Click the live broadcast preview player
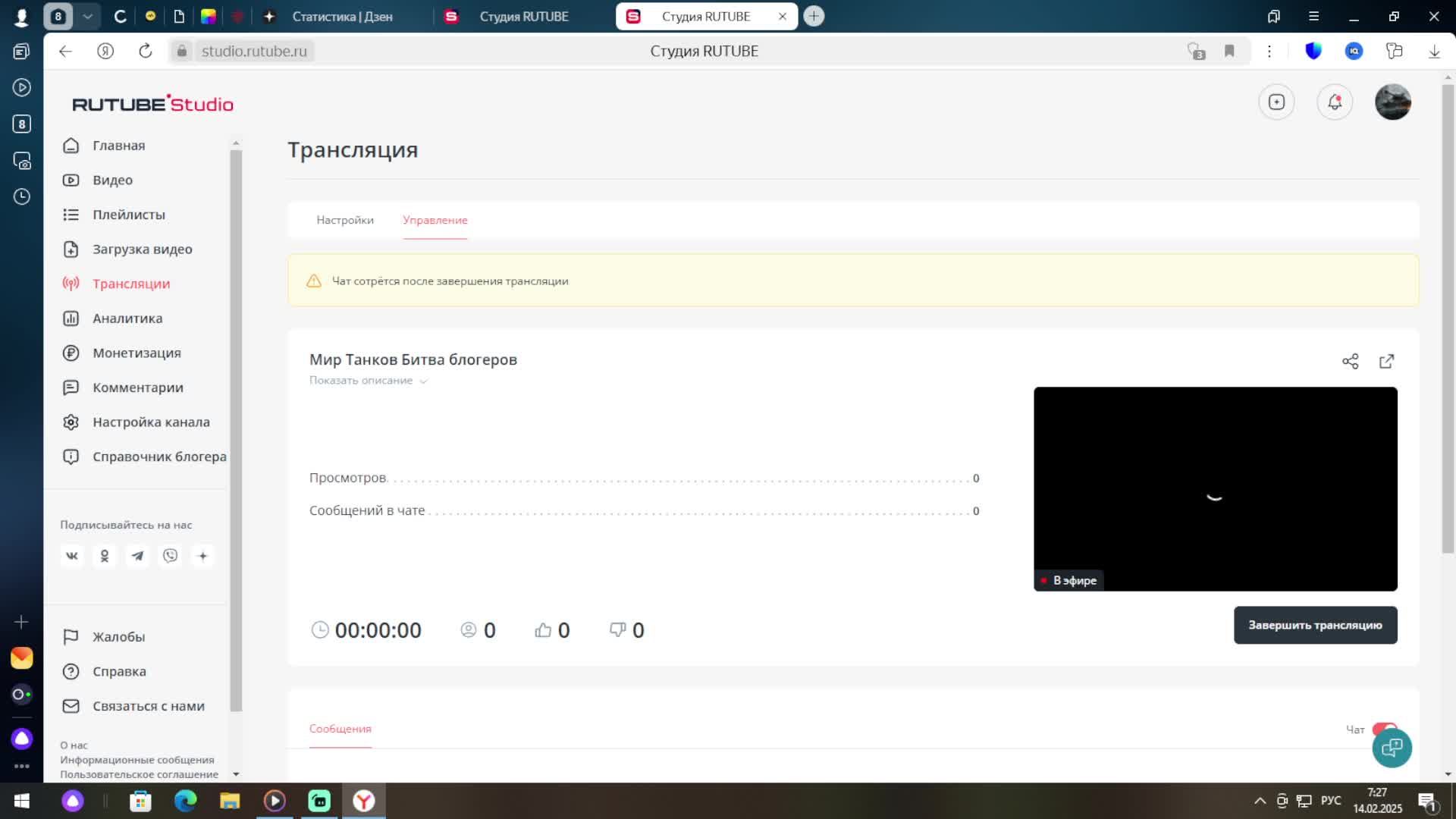 pyautogui.click(x=1216, y=489)
